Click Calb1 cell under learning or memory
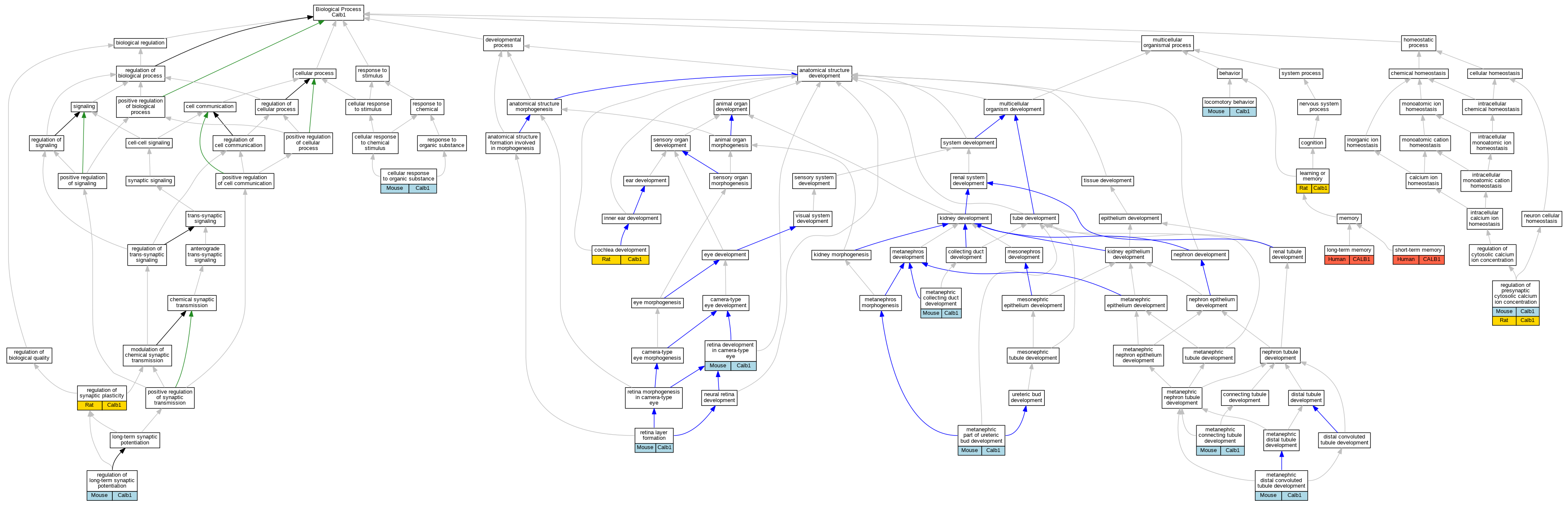The image size is (1568, 505). (x=1320, y=189)
